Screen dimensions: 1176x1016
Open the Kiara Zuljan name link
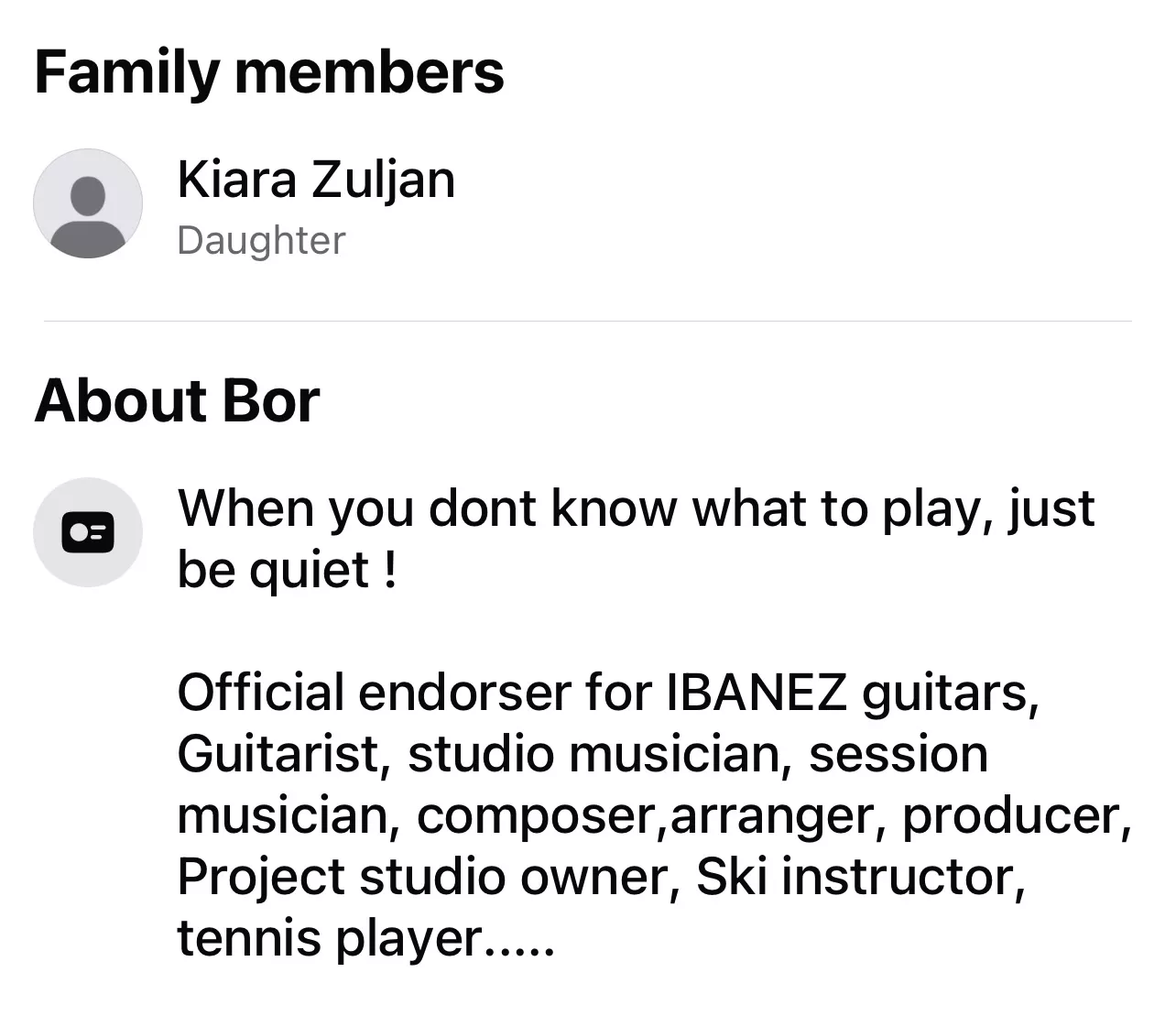pyautogui.click(x=315, y=179)
